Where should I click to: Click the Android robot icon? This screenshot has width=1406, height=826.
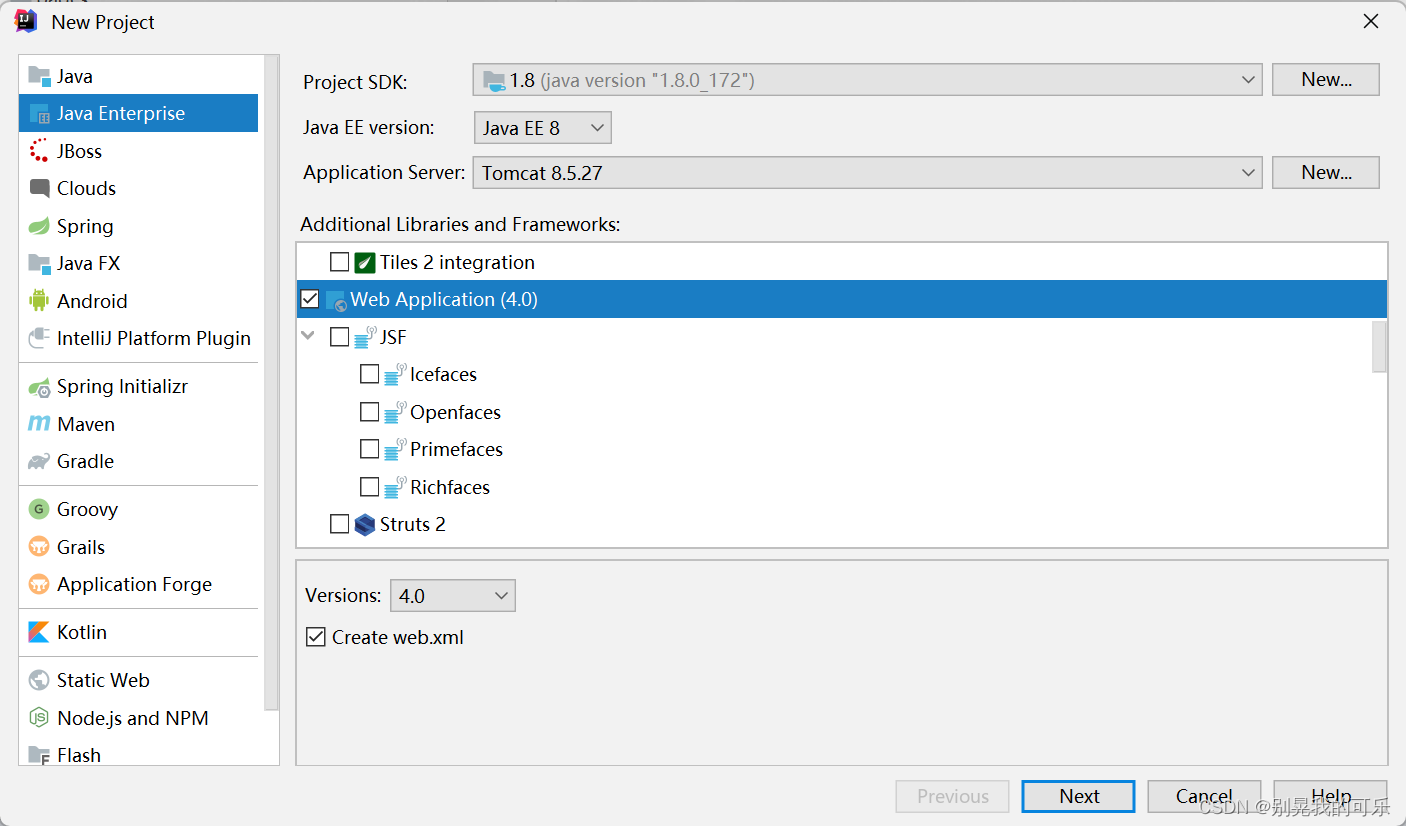39,301
